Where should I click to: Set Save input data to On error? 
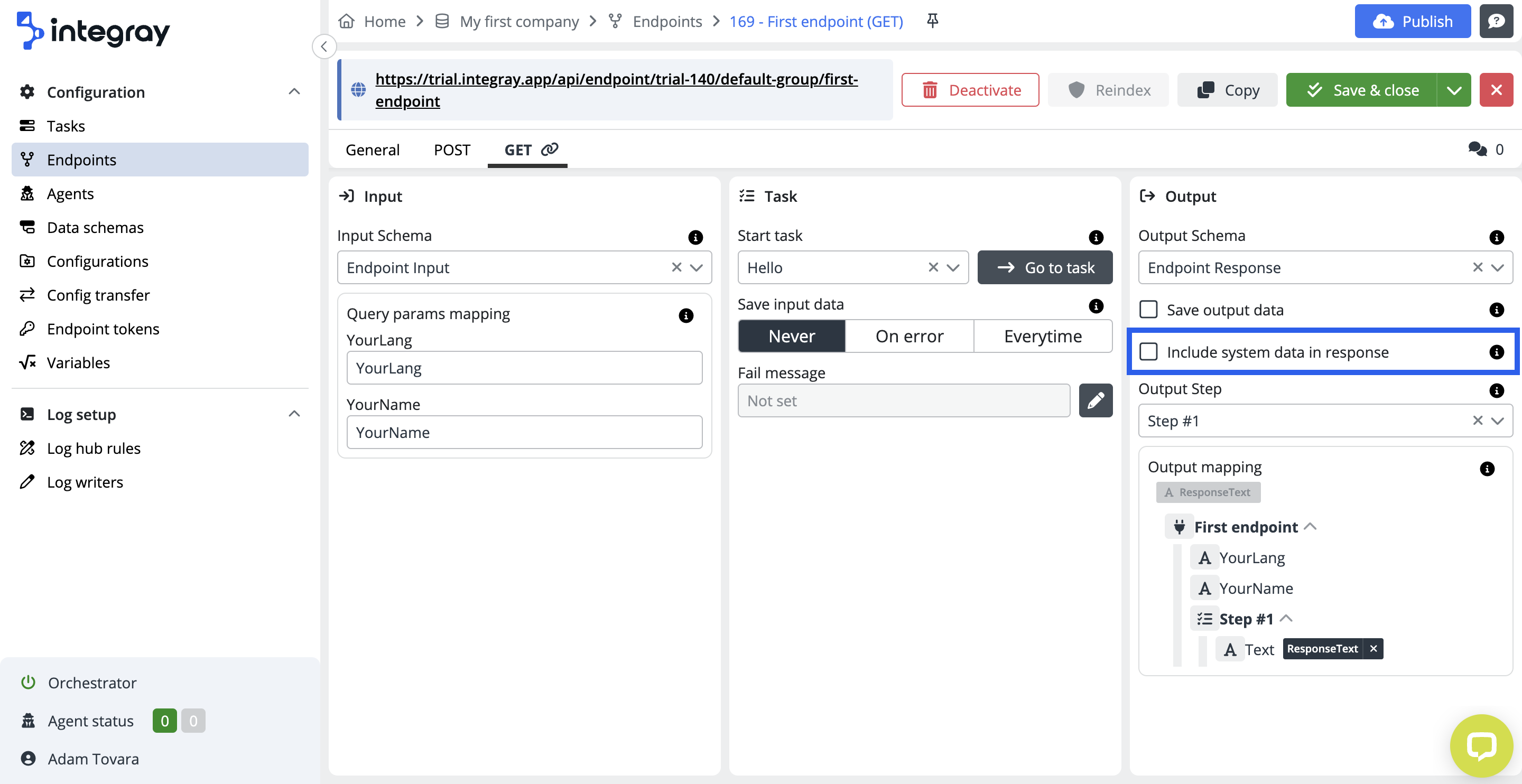909,336
